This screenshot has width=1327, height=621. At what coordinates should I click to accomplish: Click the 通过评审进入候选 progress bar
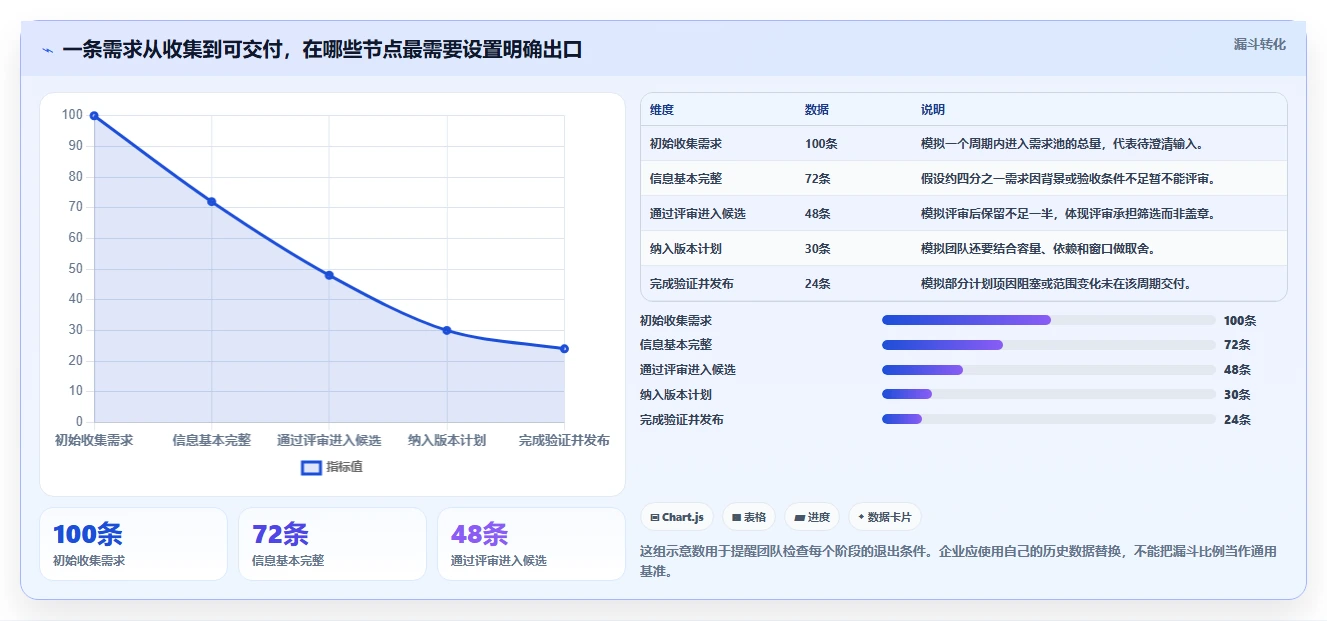point(1049,370)
